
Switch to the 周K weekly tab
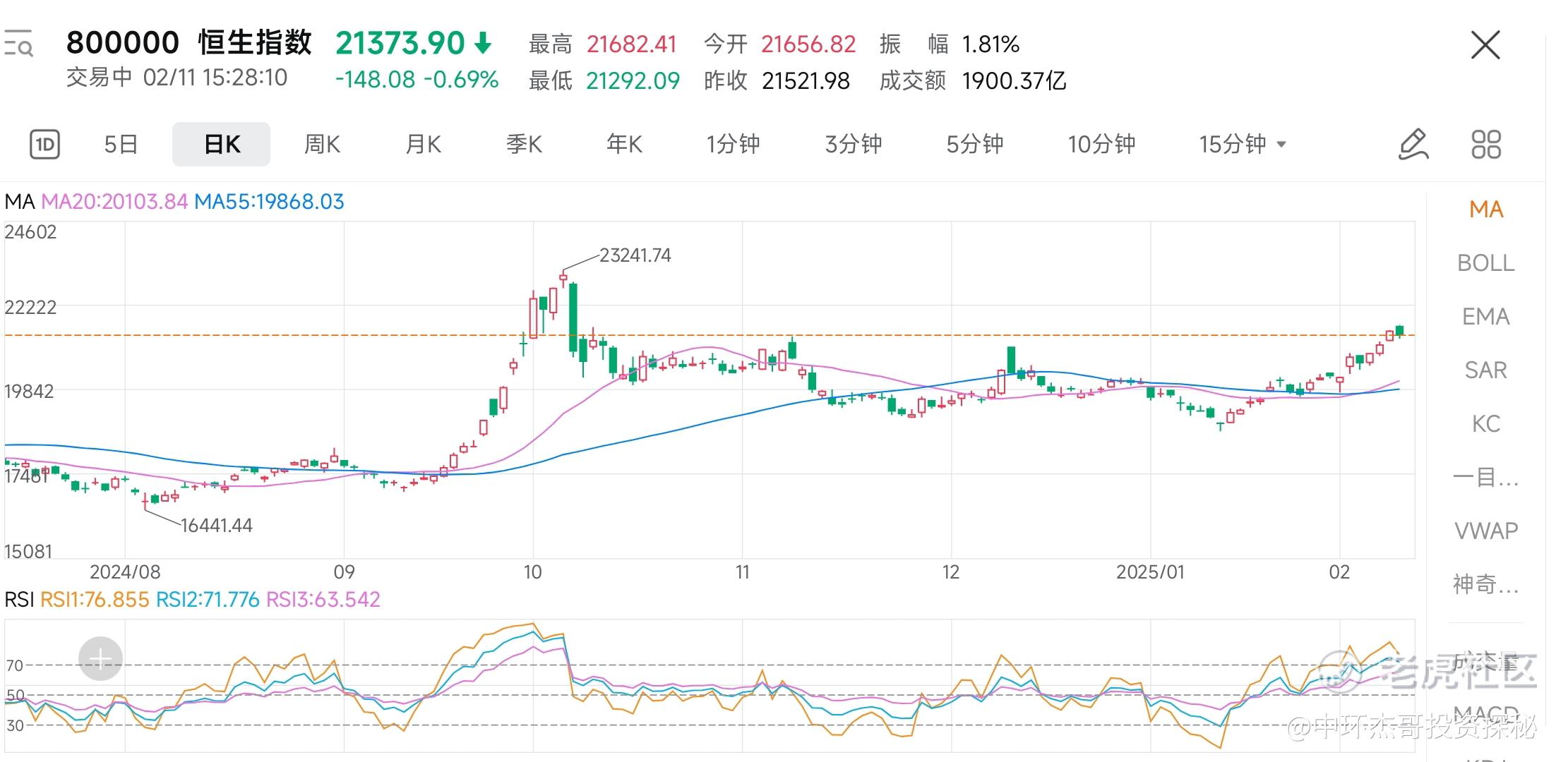[x=322, y=145]
